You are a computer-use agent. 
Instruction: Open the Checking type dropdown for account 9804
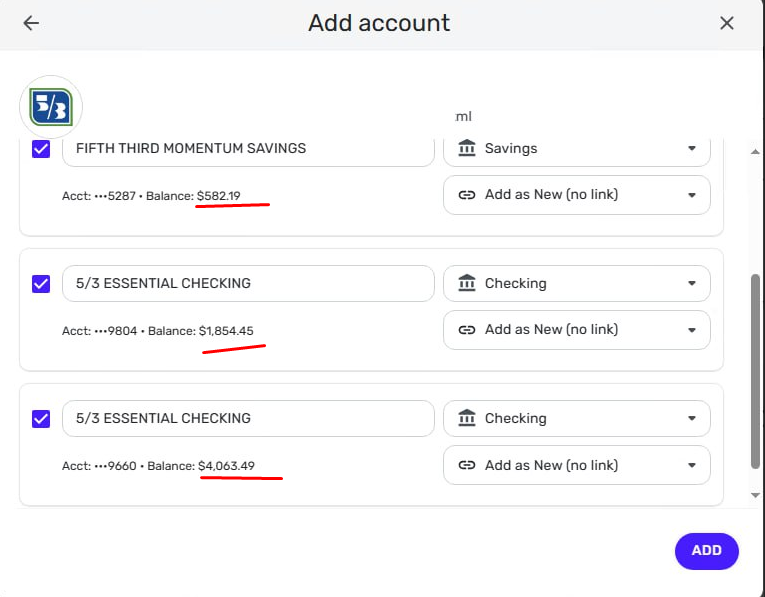point(577,283)
